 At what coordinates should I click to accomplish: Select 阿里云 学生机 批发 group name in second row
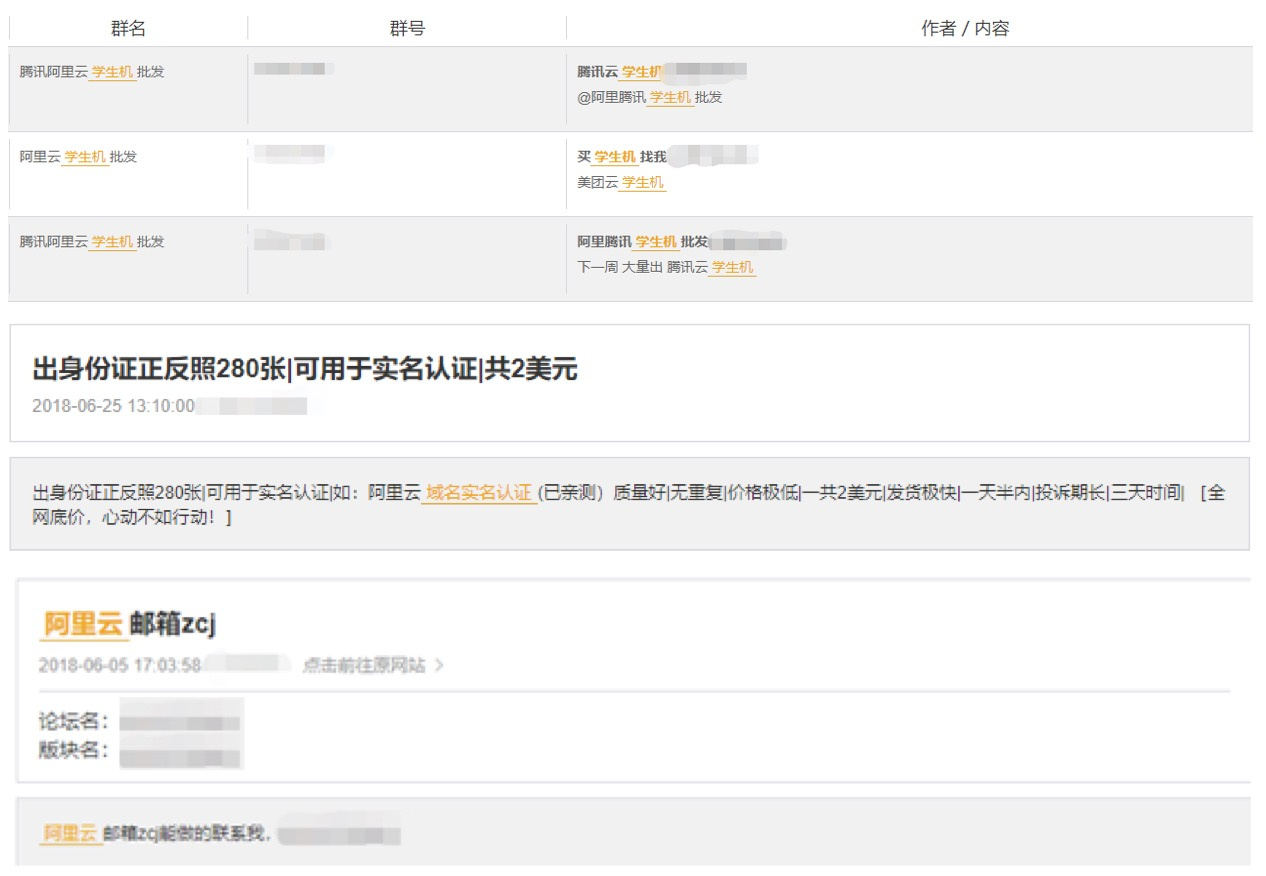tap(78, 157)
